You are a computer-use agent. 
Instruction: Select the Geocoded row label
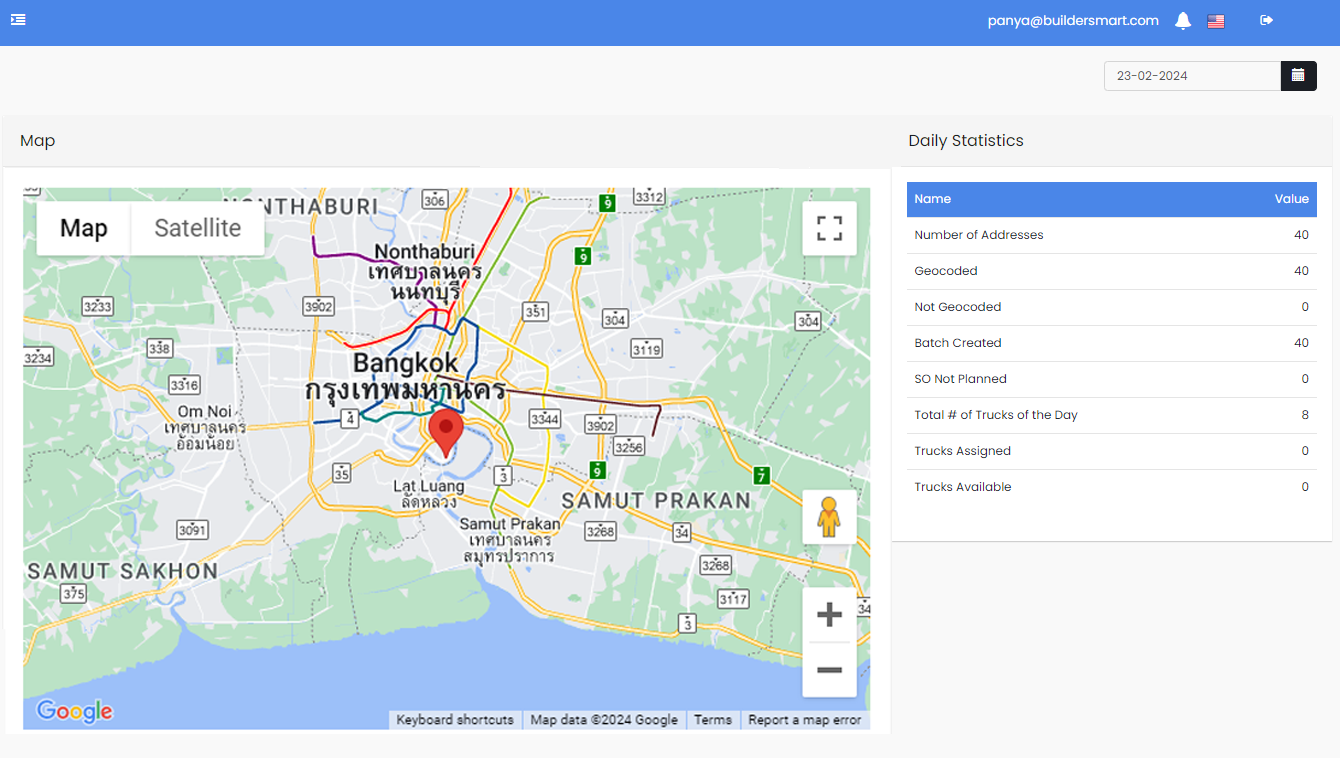pos(946,271)
